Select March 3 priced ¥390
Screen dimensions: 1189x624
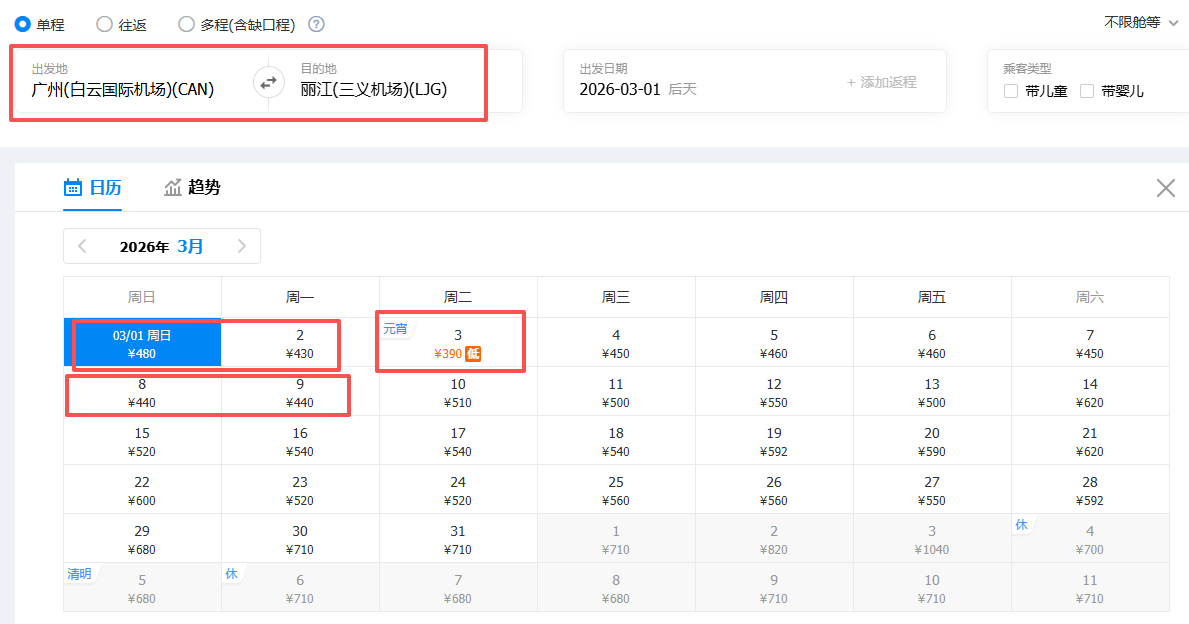tap(457, 344)
